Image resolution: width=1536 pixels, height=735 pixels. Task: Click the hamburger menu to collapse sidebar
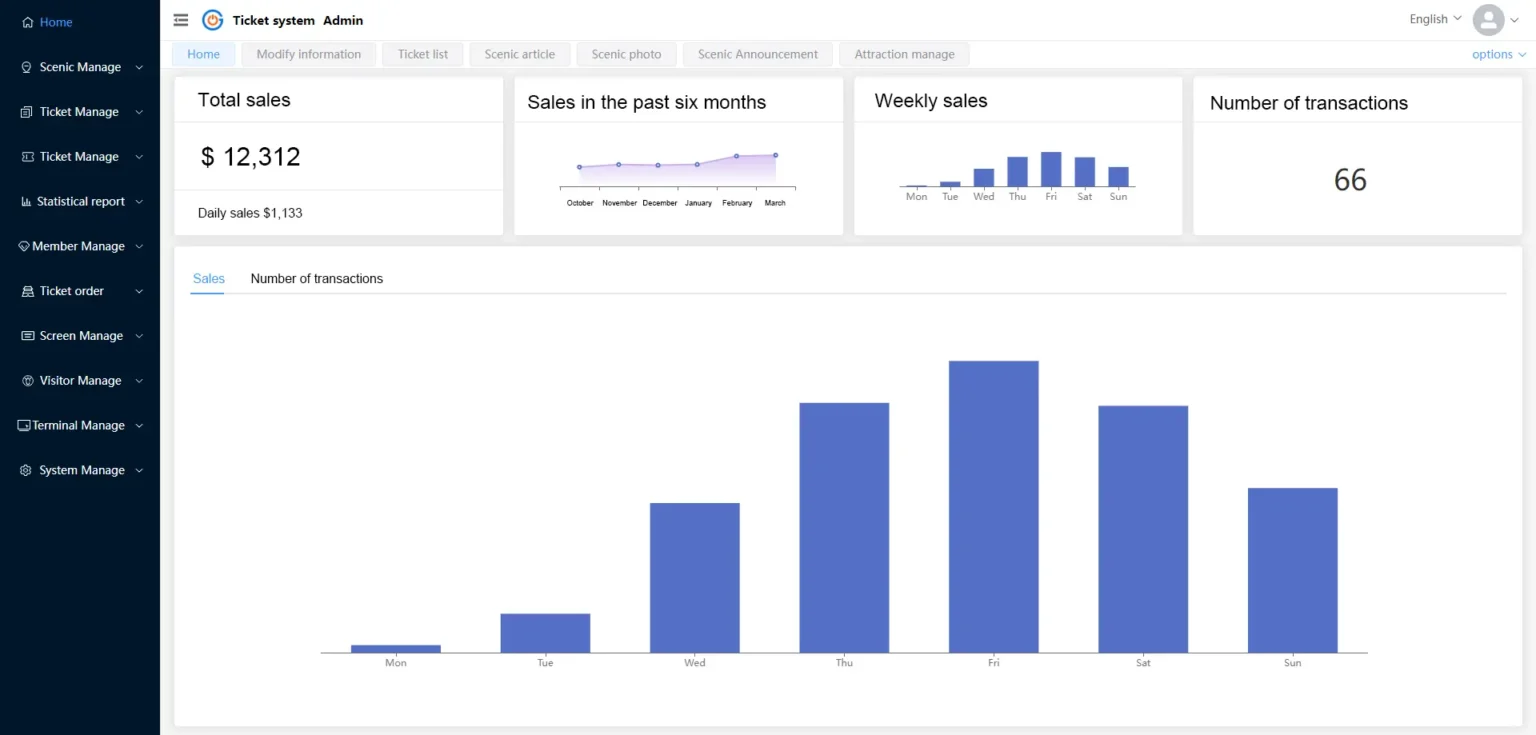(x=180, y=19)
